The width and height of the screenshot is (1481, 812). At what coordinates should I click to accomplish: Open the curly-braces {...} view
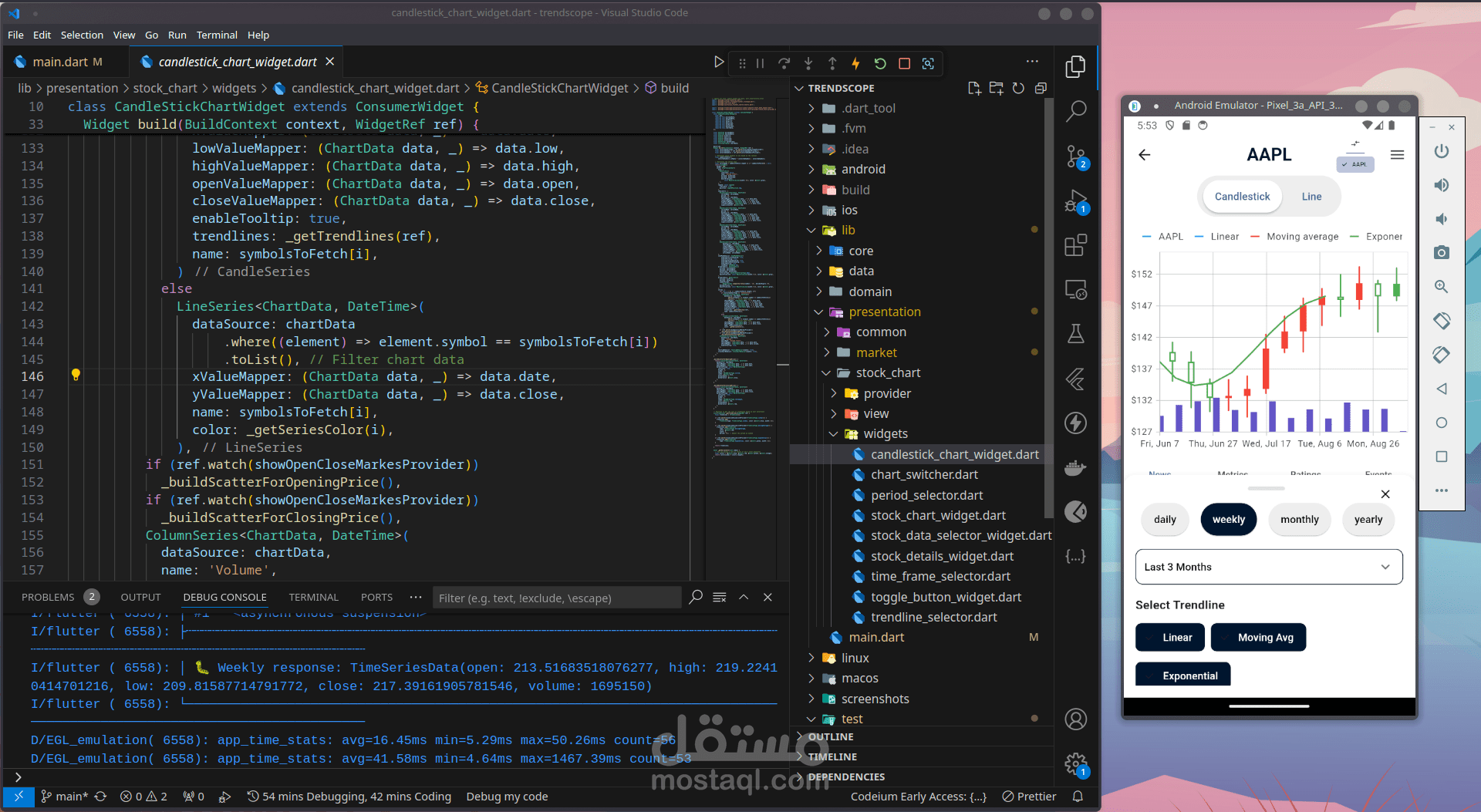coord(1075,556)
